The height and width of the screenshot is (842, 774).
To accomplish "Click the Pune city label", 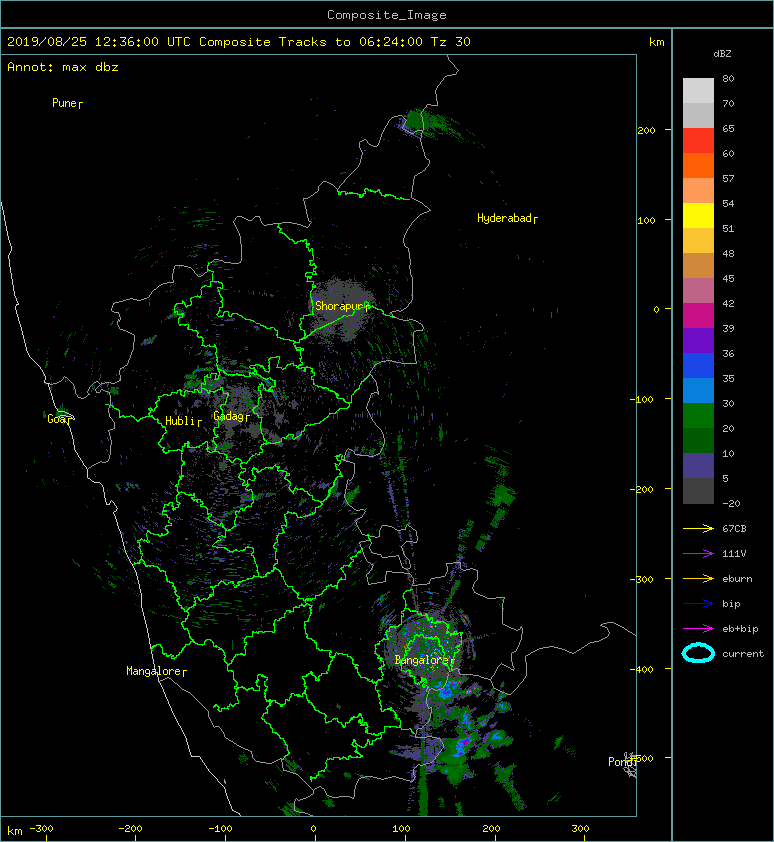I will (67, 103).
